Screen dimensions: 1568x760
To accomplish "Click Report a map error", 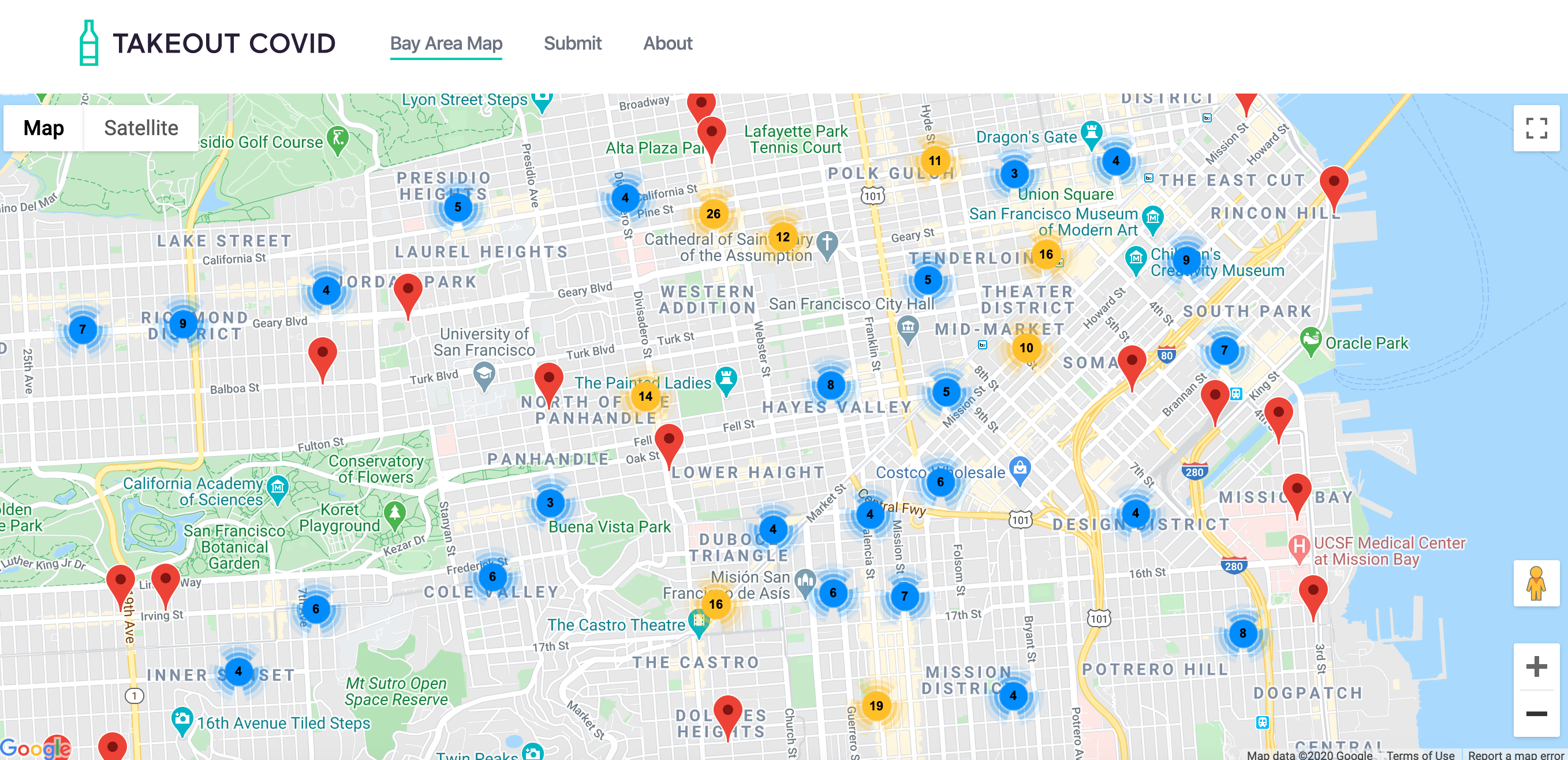I will click(1515, 755).
